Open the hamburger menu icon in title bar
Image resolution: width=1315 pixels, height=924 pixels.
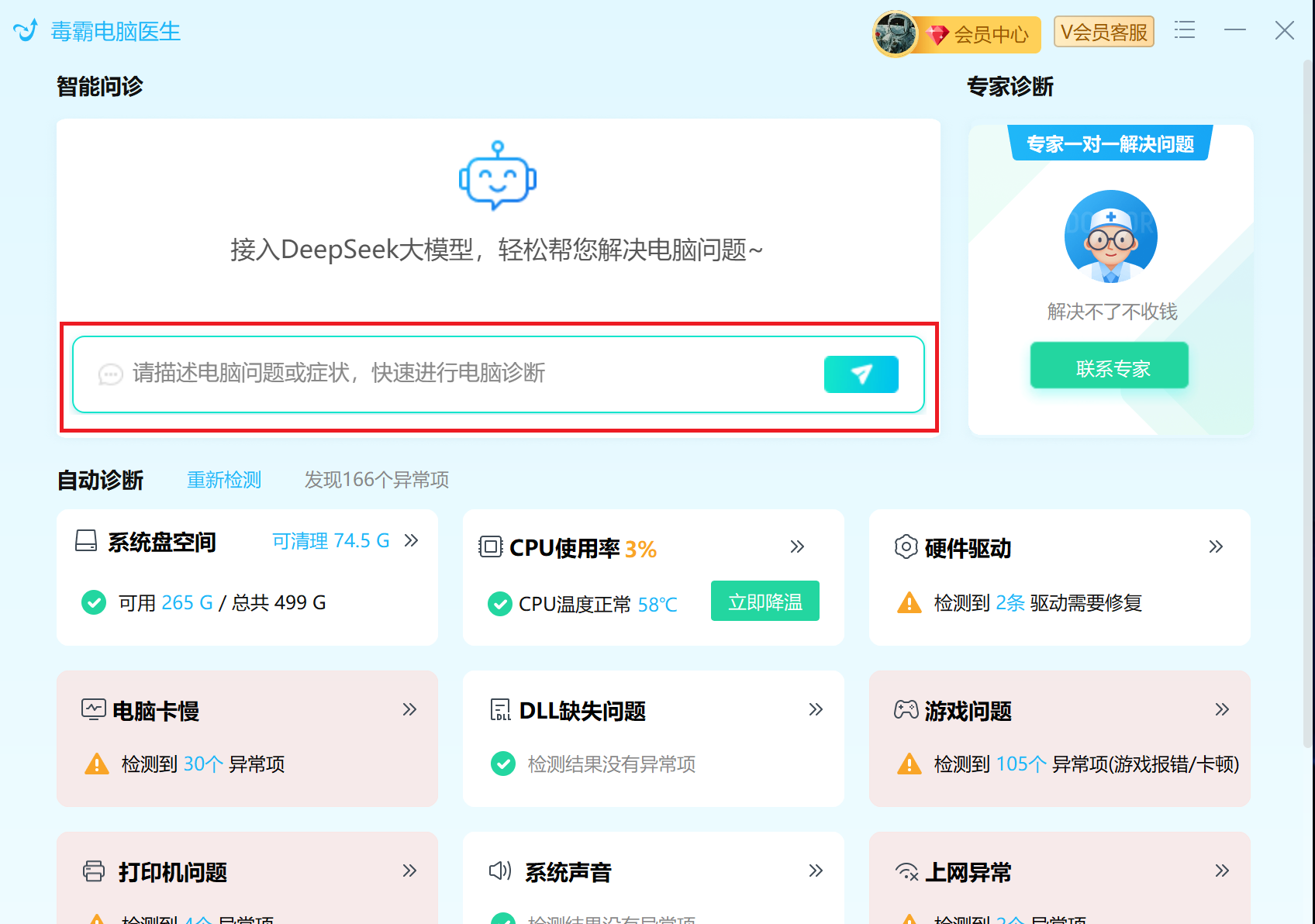(1185, 30)
